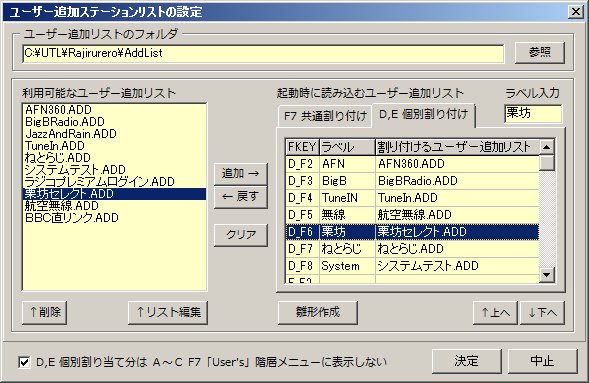Confirm settings with 決定 button

[x=467, y=361]
